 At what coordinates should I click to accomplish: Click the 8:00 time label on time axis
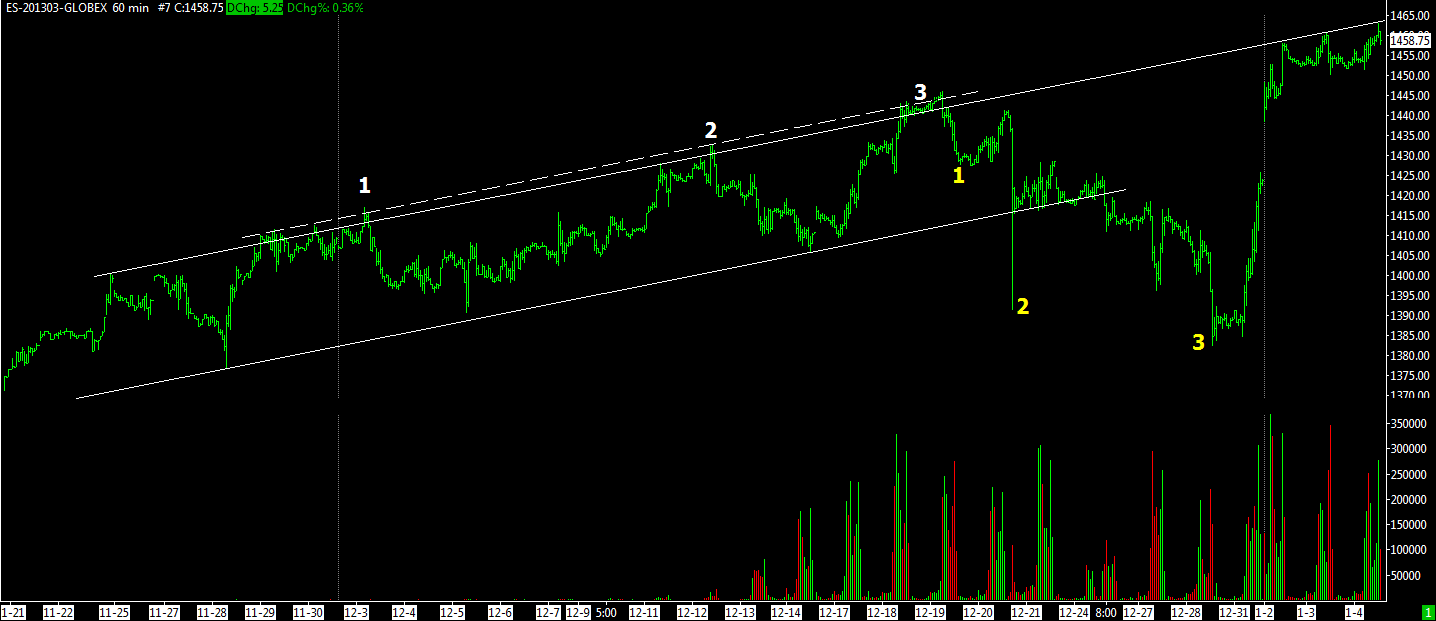pos(1105,611)
